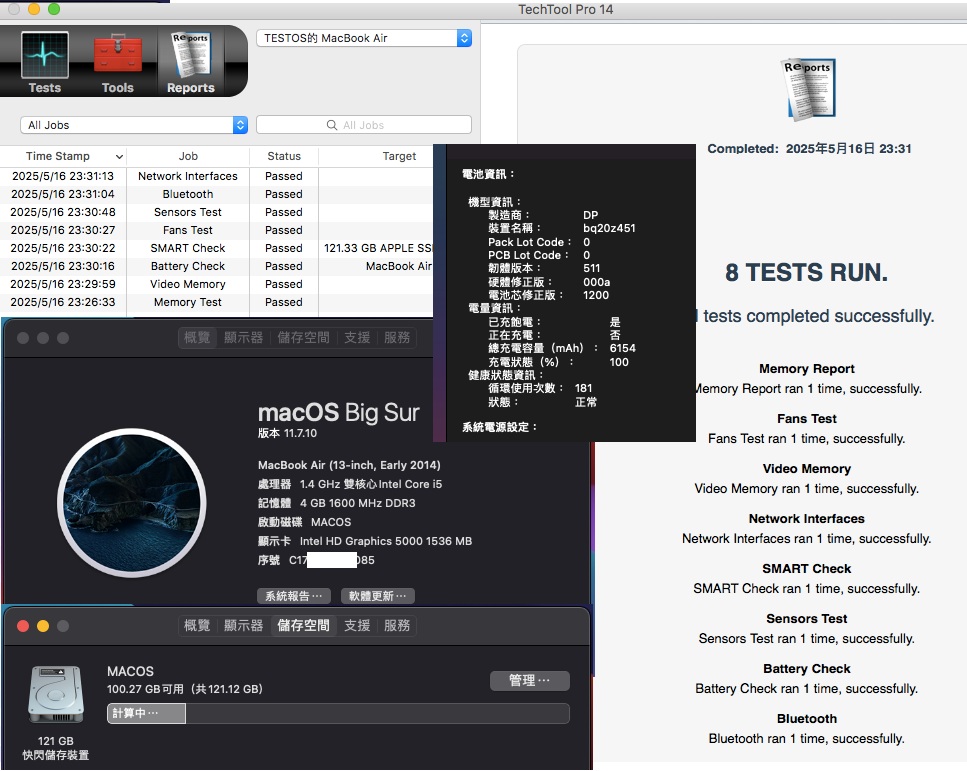Image resolution: width=967 pixels, height=771 pixels.
Task: Click the Battery Check heading in the report
Action: pos(807,669)
